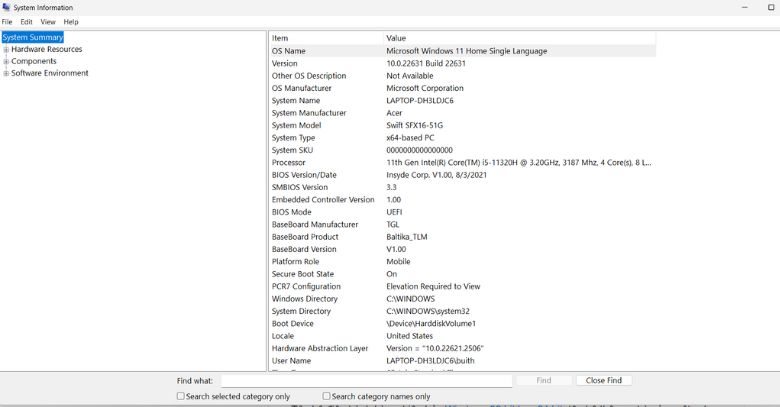Select the Embedded Controller Version row
This screenshot has height=407, width=780.
tap(463, 200)
